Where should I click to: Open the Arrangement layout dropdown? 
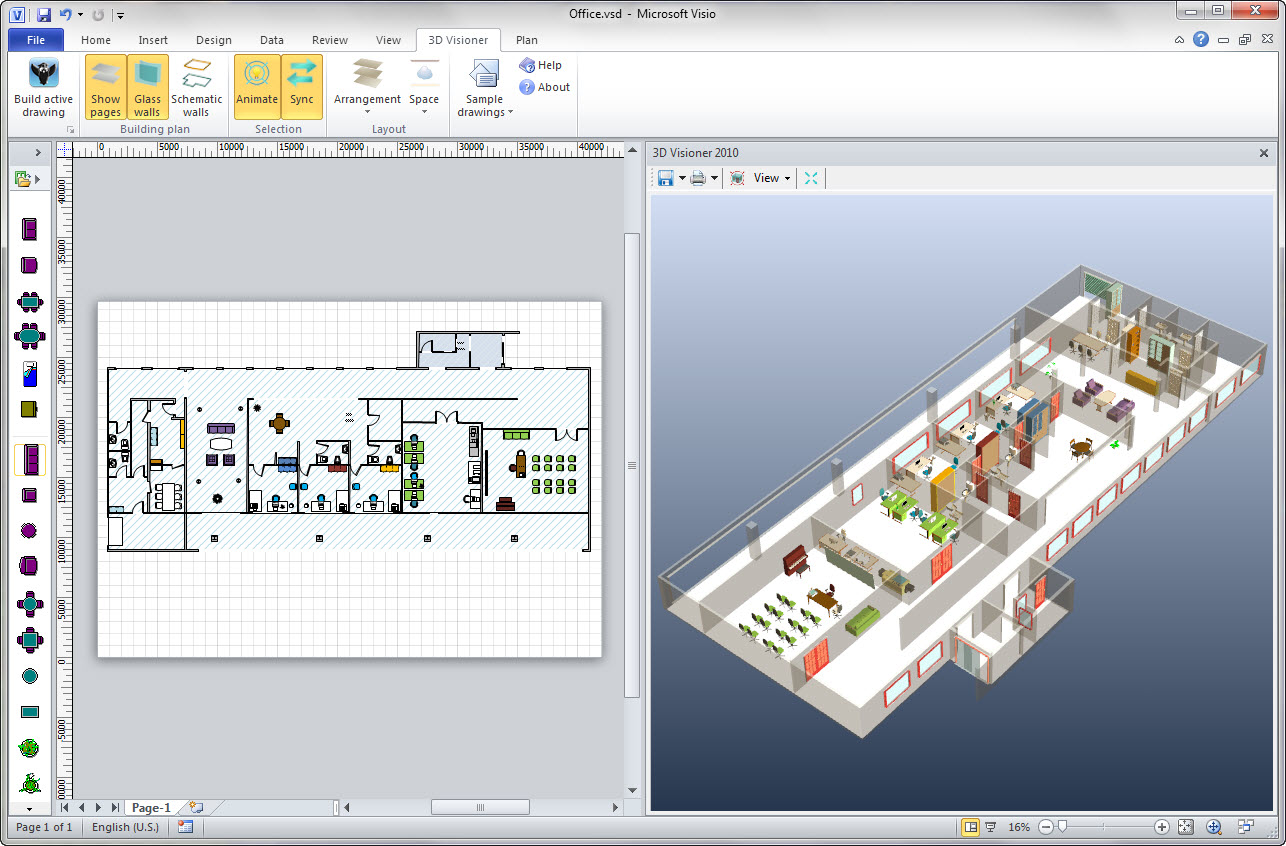(x=367, y=87)
